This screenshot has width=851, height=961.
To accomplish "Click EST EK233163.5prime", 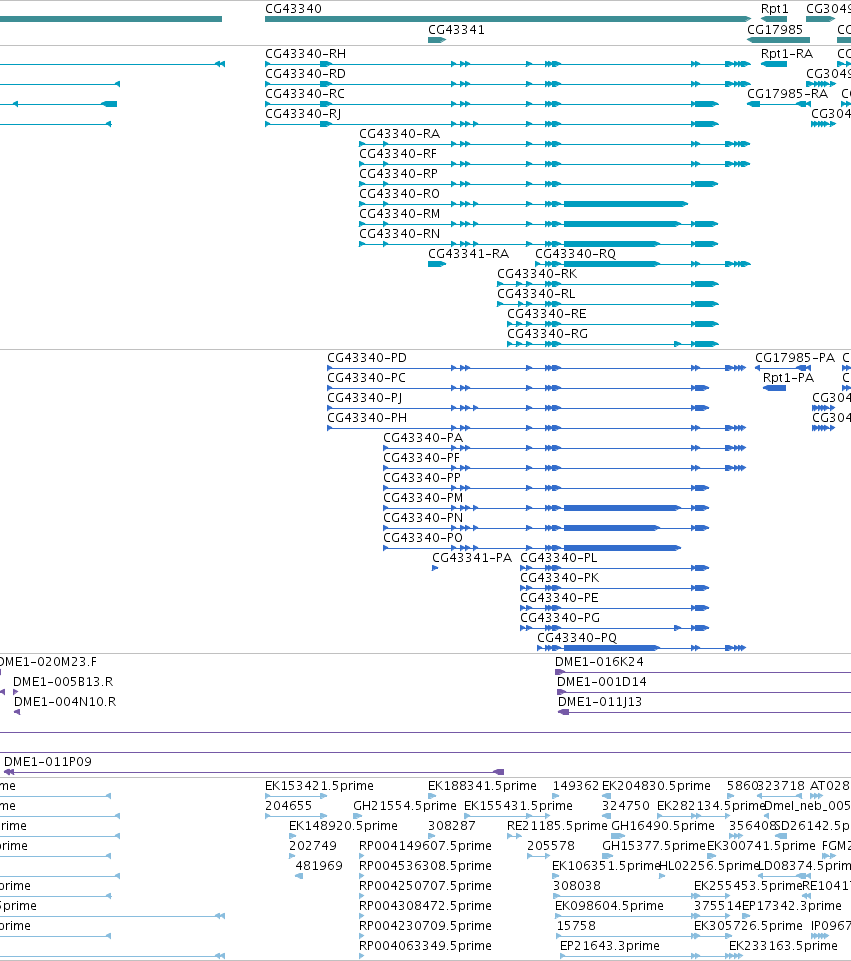I will 783,946.
